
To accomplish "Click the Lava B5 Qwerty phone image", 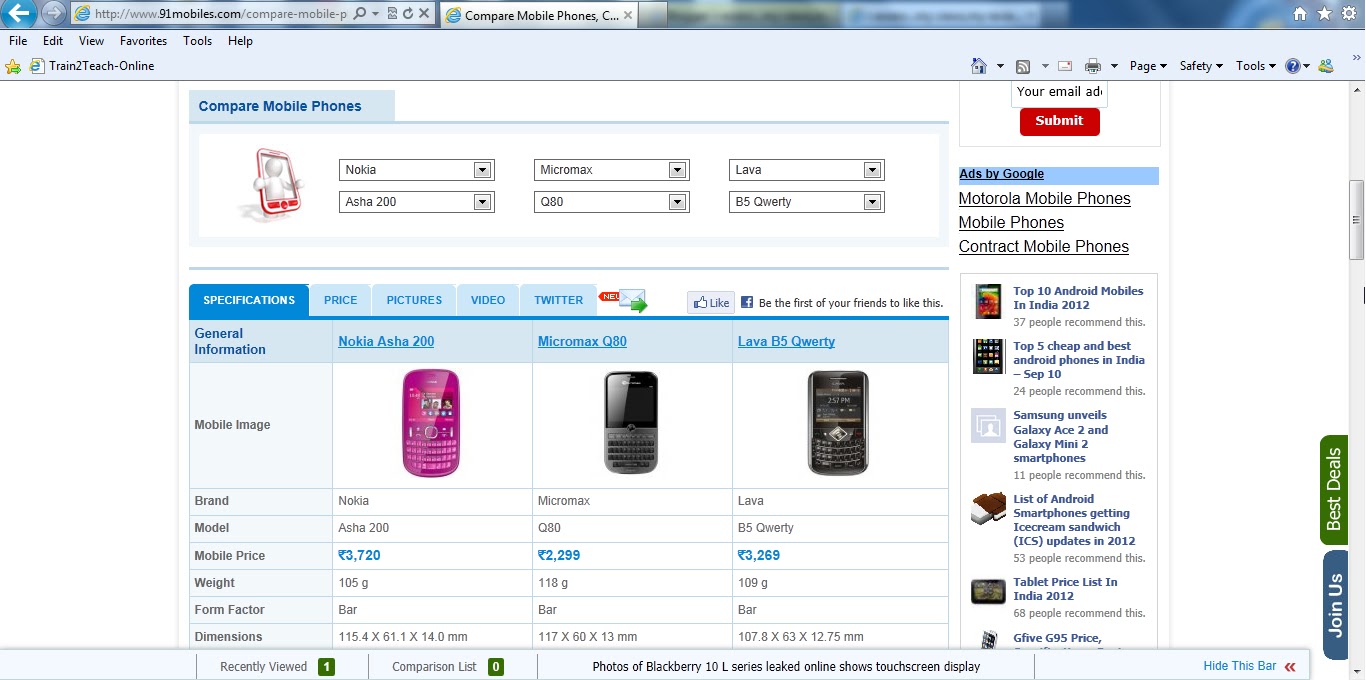I will click(838, 423).
